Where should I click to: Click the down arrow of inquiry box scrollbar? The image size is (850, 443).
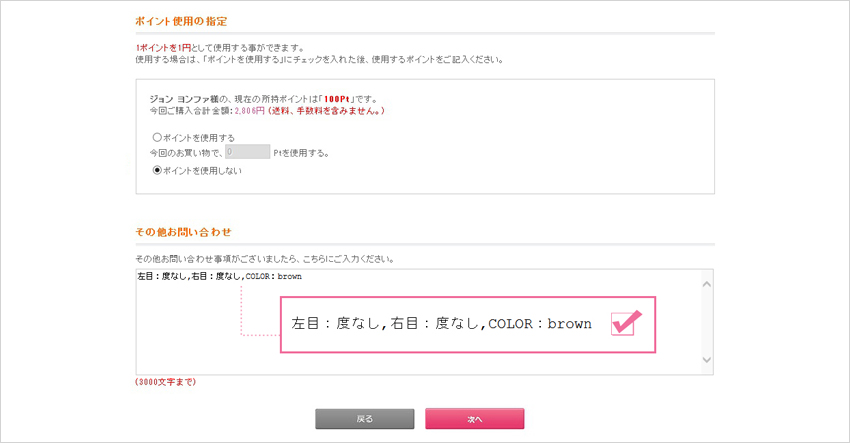point(707,359)
